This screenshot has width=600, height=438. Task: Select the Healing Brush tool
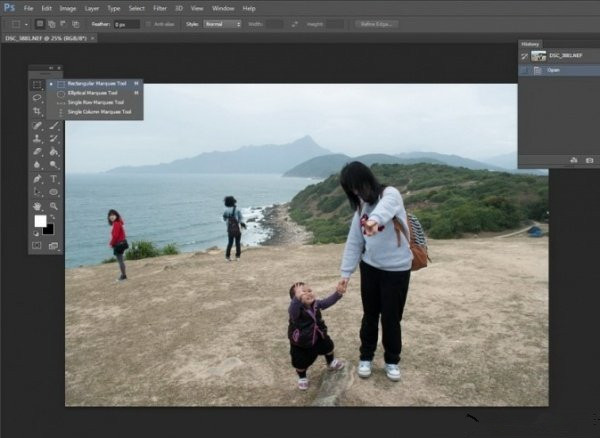[37, 126]
